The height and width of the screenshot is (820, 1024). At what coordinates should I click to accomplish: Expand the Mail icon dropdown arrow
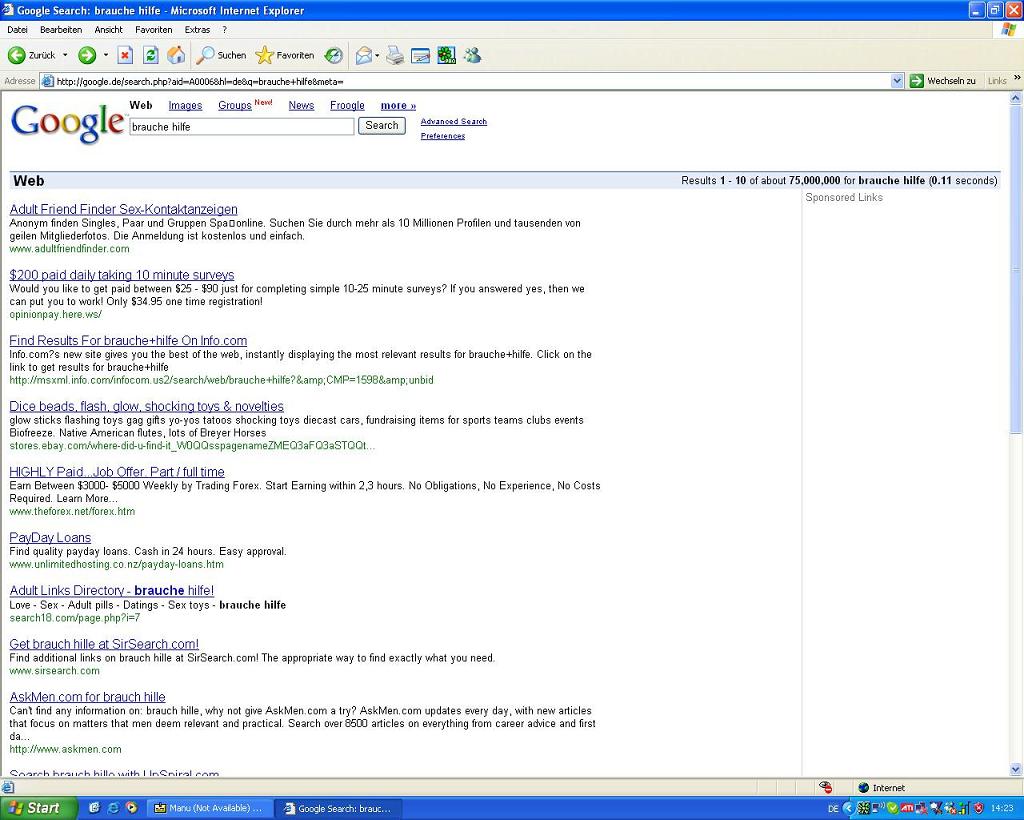377,56
